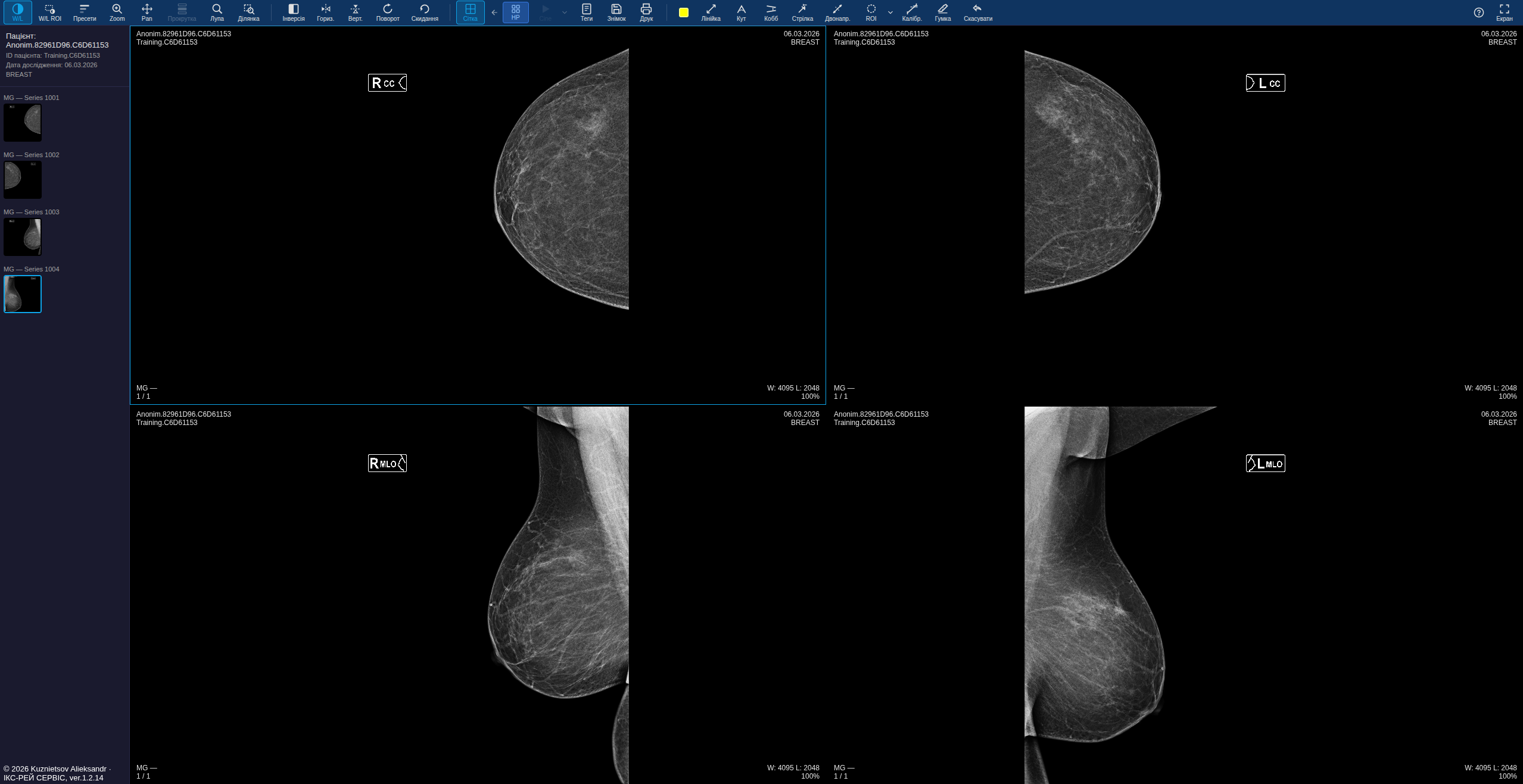Open Series 1004 thumbnail

click(23, 294)
